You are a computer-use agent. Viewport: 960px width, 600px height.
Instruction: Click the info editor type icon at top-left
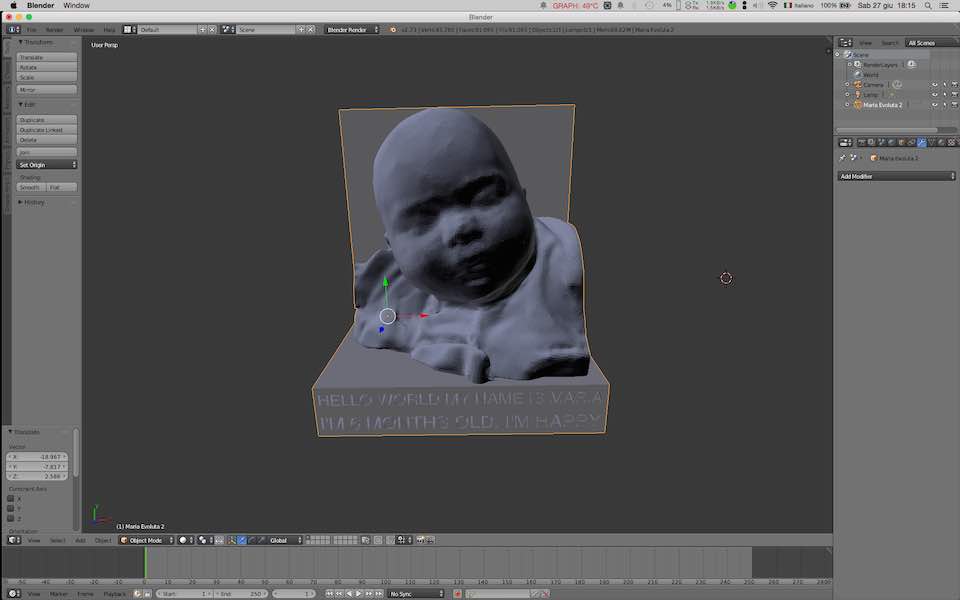(x=13, y=29)
